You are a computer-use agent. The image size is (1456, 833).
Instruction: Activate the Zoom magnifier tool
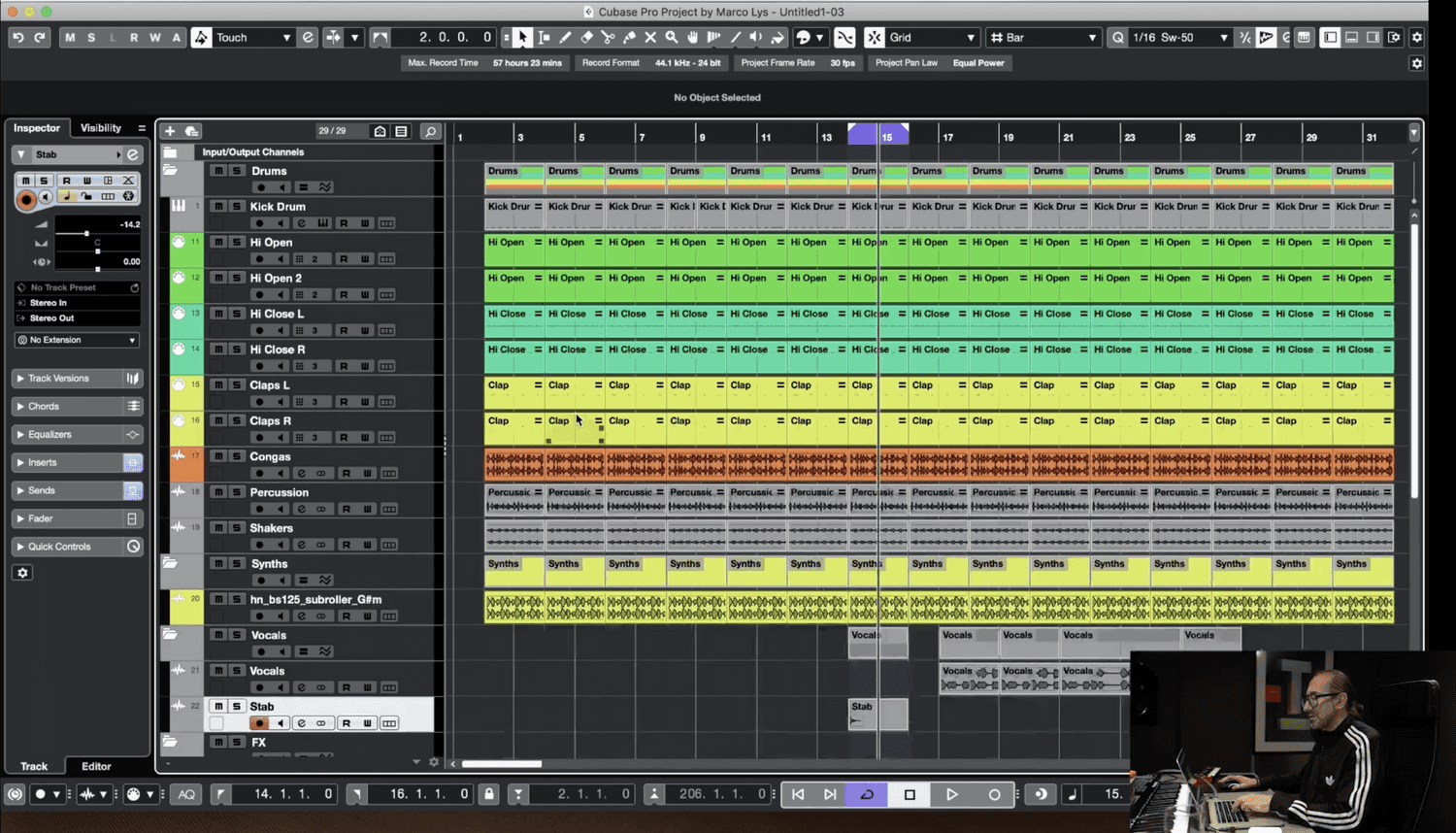(672, 37)
